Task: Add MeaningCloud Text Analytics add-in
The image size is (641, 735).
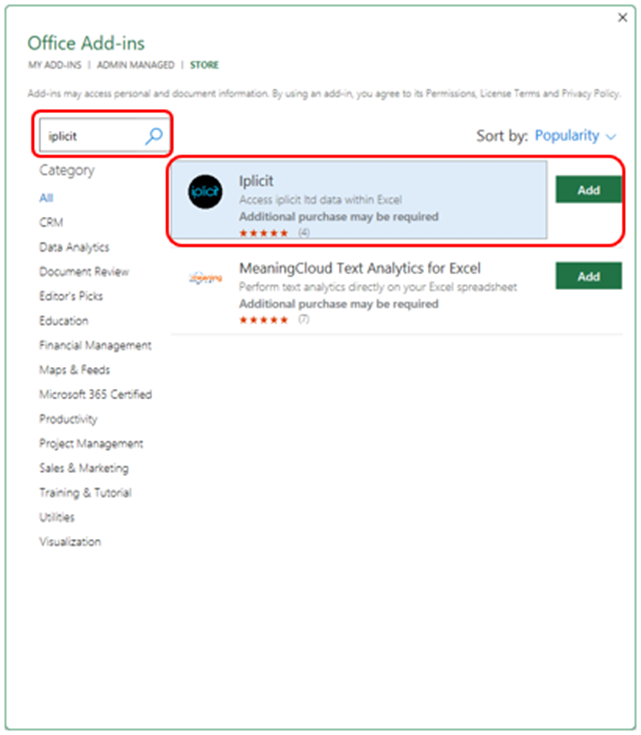Action: 588,276
